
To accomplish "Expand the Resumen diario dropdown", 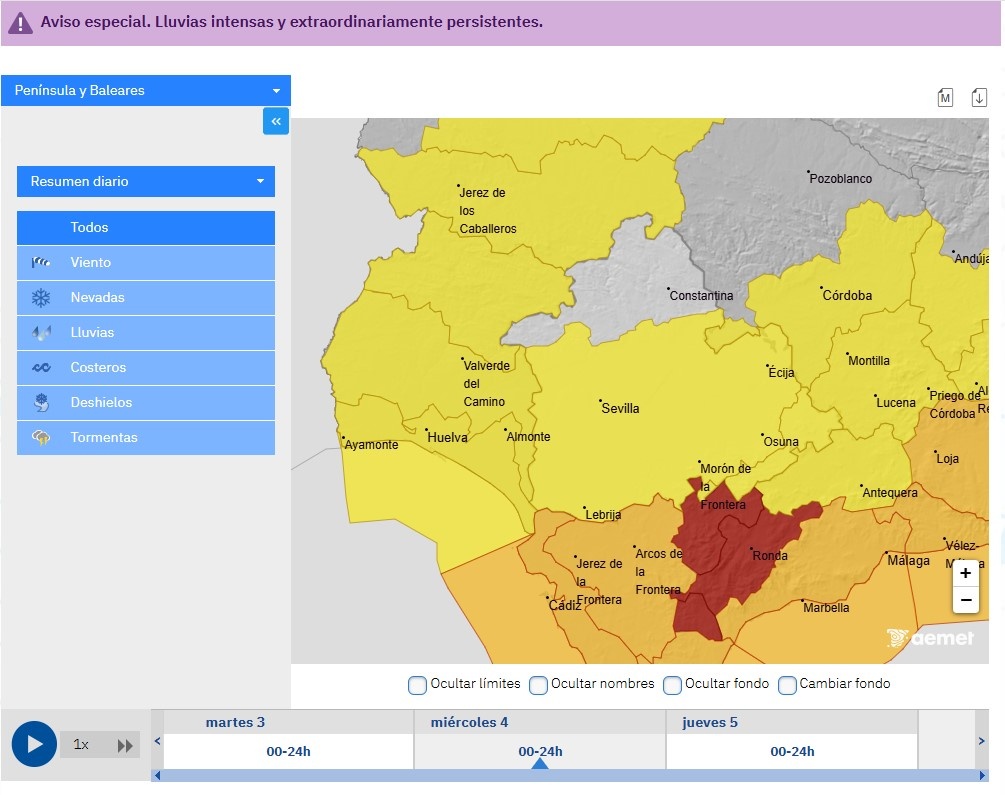I will tap(146, 182).
